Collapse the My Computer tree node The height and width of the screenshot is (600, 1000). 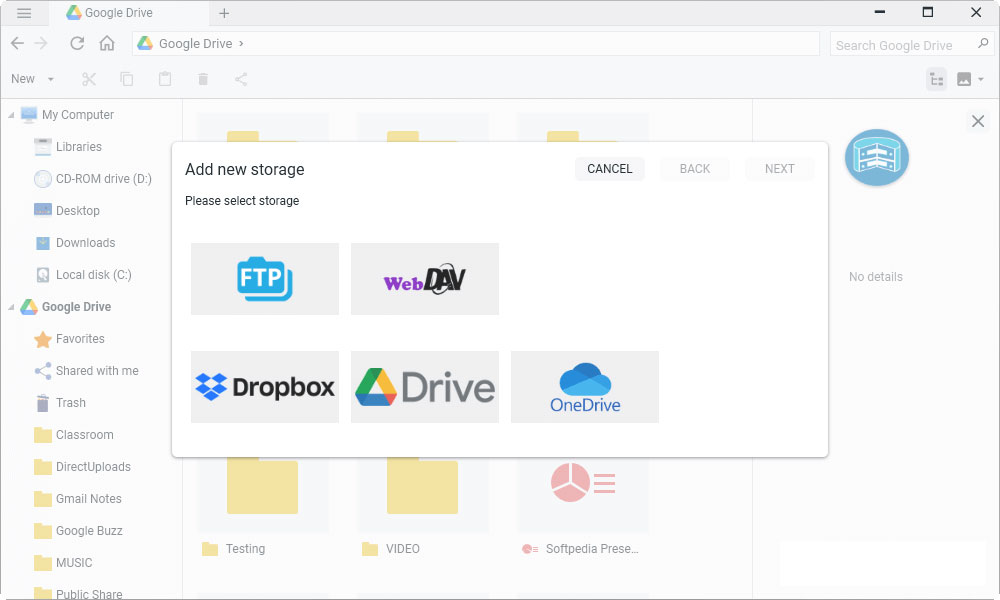(11, 115)
